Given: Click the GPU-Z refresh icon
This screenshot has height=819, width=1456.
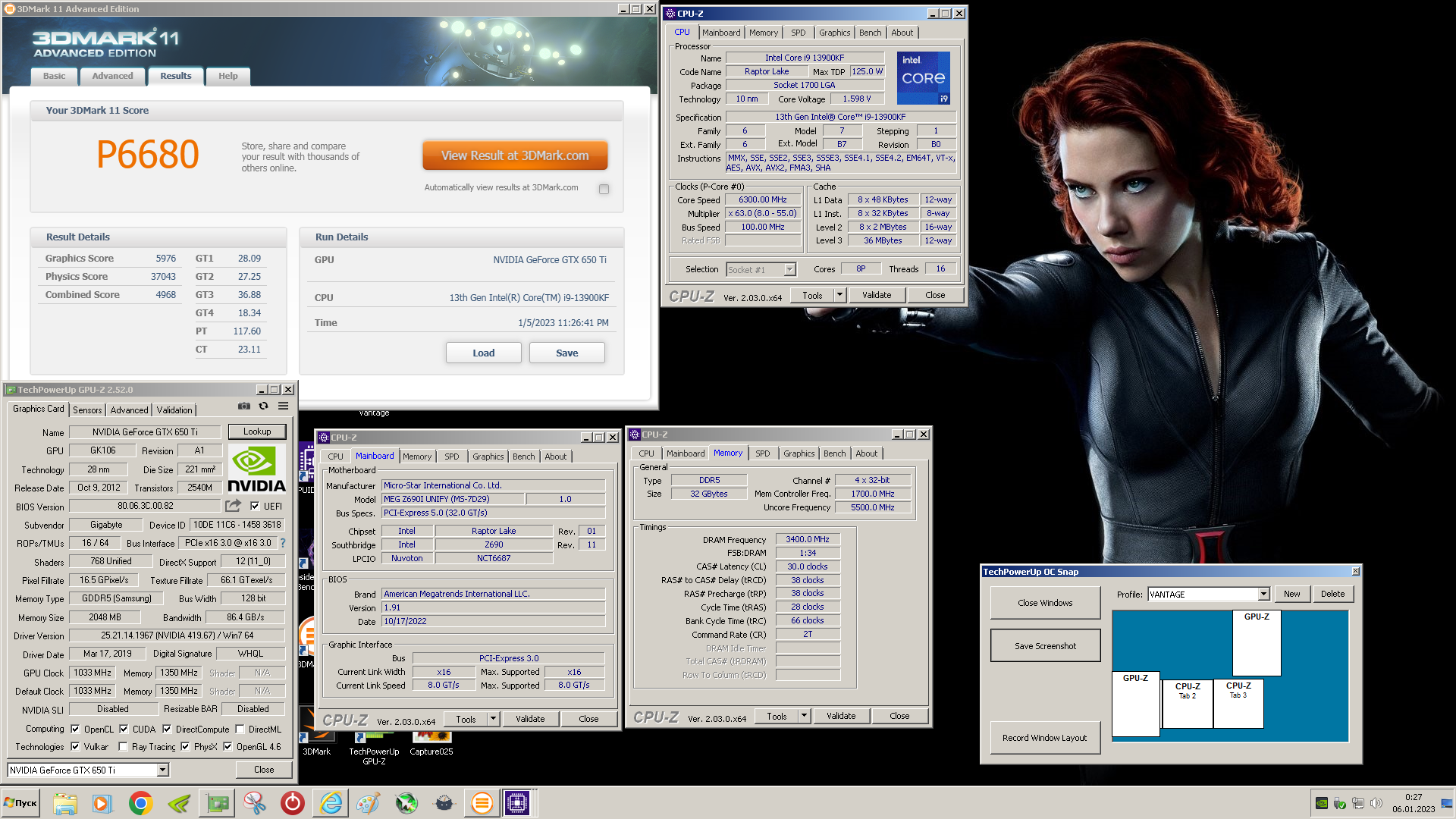Looking at the screenshot, I should click(263, 406).
